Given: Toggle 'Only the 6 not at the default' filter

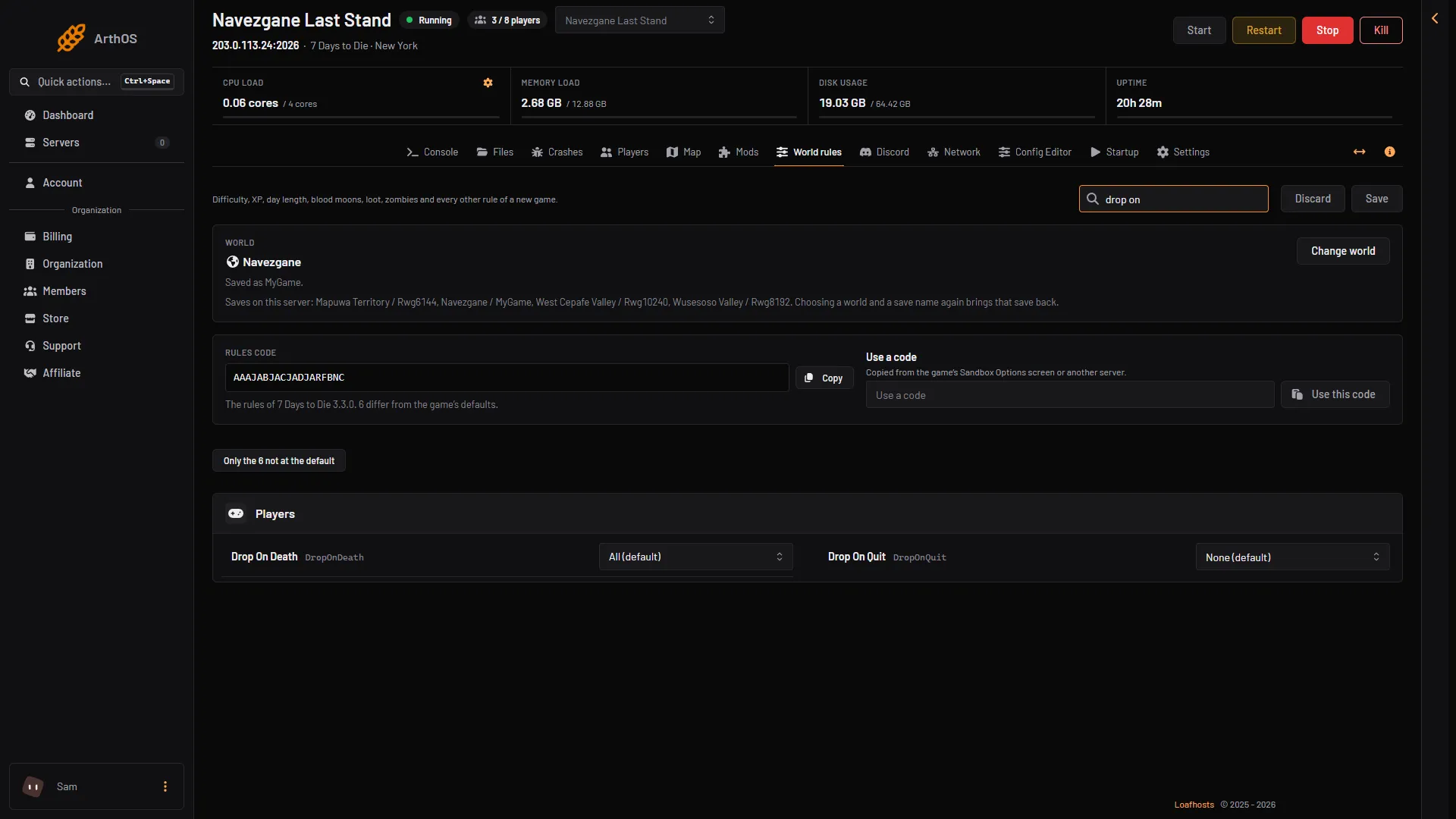Looking at the screenshot, I should pyautogui.click(x=279, y=461).
